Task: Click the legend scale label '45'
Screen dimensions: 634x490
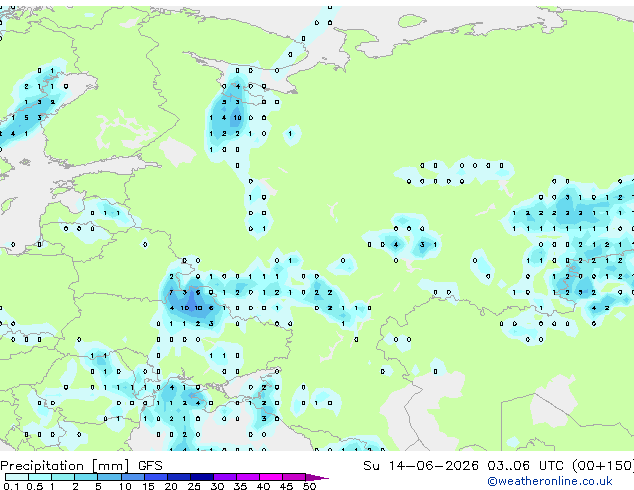Action: (x=286, y=486)
